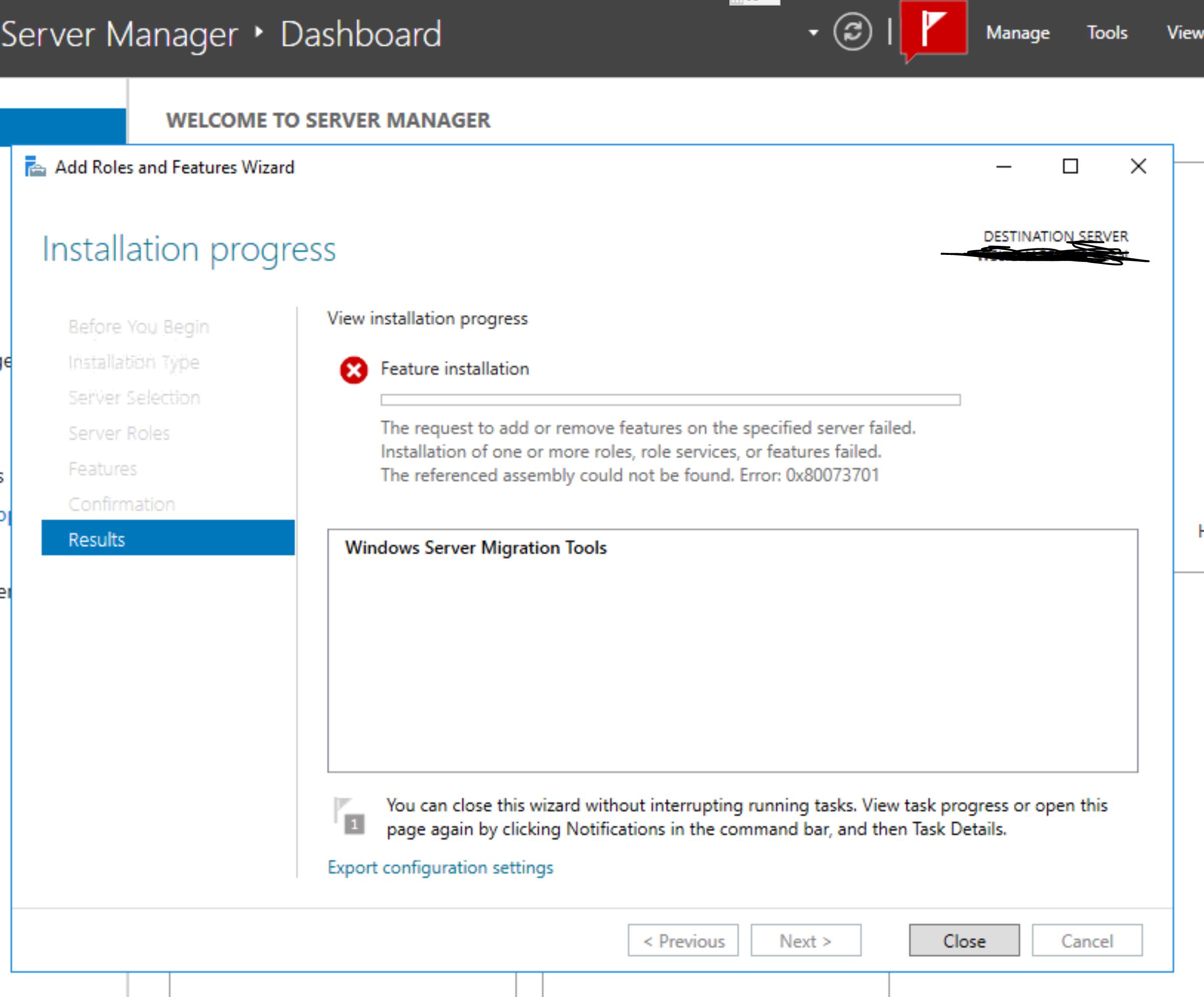Select Features step in sidebar
This screenshot has width=1204, height=997.
(x=103, y=469)
